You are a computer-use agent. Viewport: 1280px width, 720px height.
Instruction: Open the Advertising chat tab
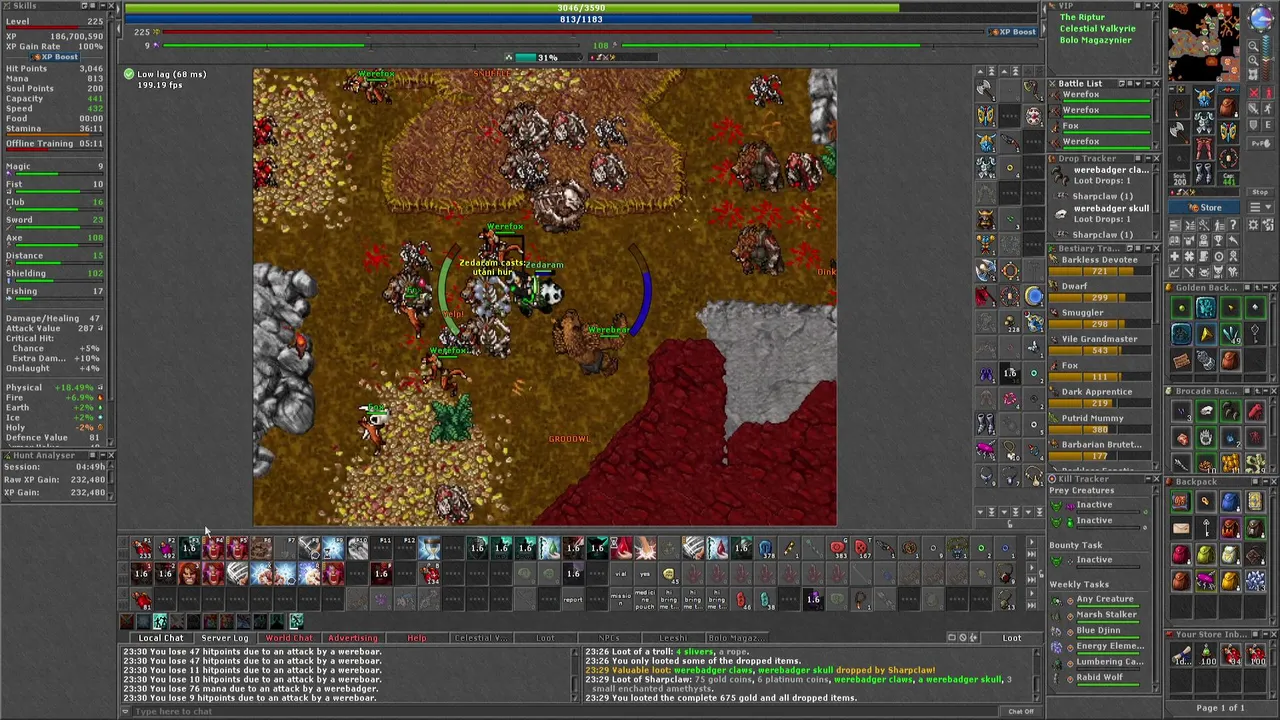point(353,638)
